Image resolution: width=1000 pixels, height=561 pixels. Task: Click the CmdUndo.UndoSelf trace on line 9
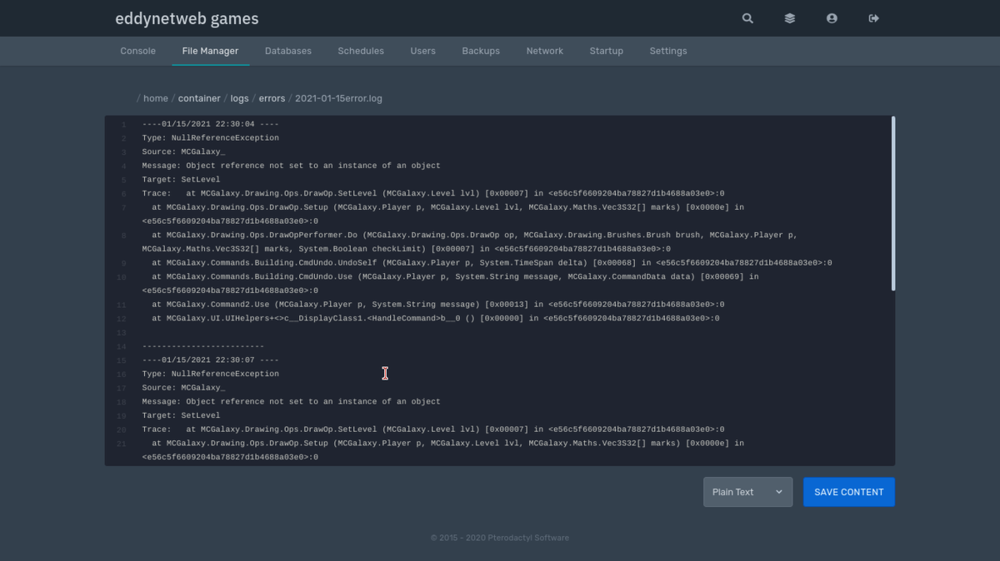pyautogui.click(x=492, y=263)
